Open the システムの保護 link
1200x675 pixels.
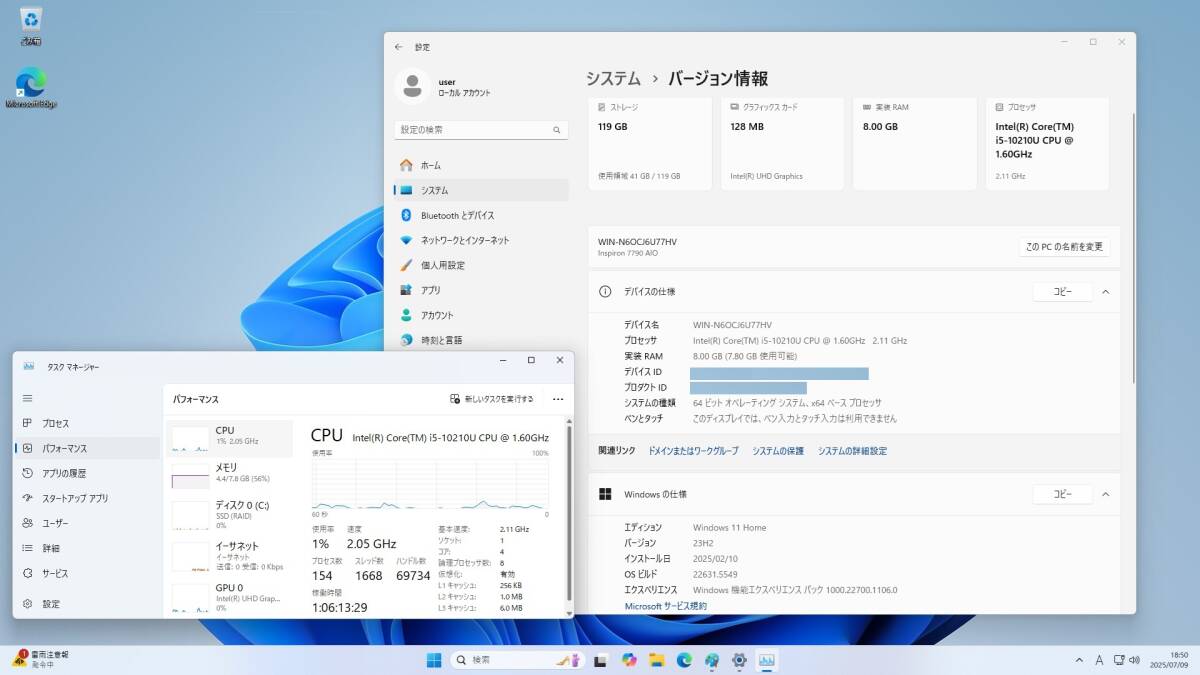pos(778,451)
